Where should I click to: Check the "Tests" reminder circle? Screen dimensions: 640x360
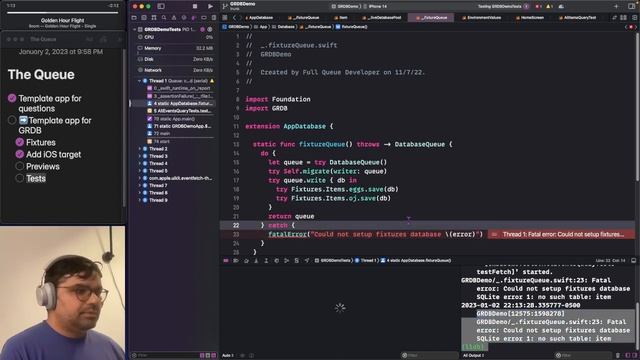pyautogui.click(x=20, y=178)
